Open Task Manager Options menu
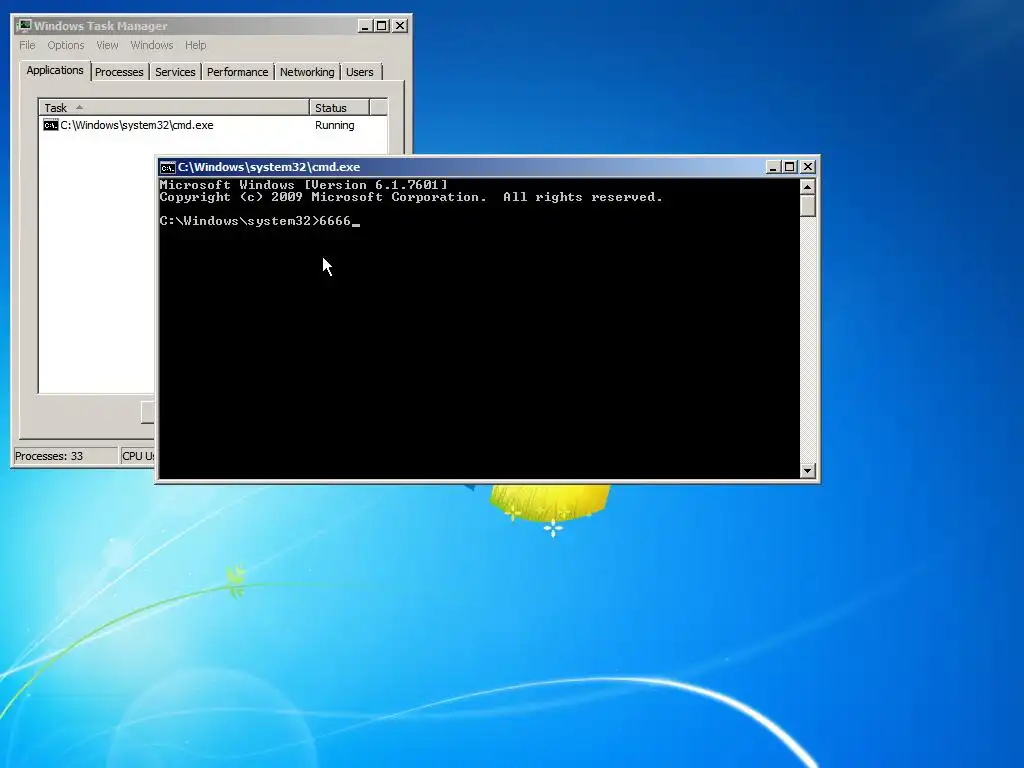Viewport: 1024px width, 768px height. point(65,45)
